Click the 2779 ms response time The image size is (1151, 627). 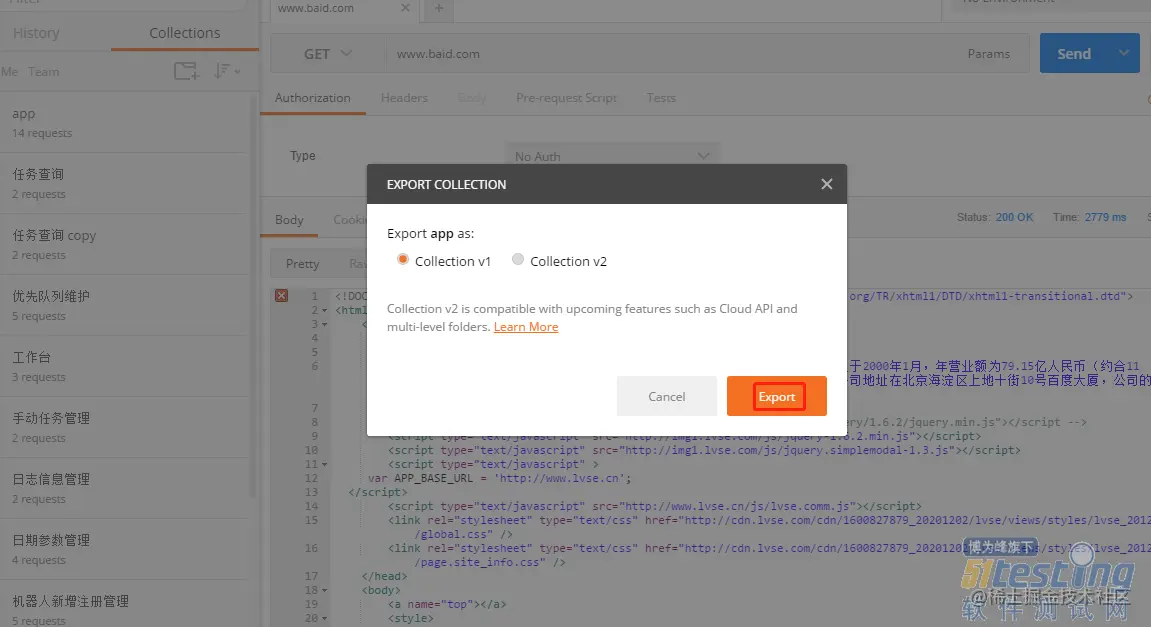(x=1105, y=217)
